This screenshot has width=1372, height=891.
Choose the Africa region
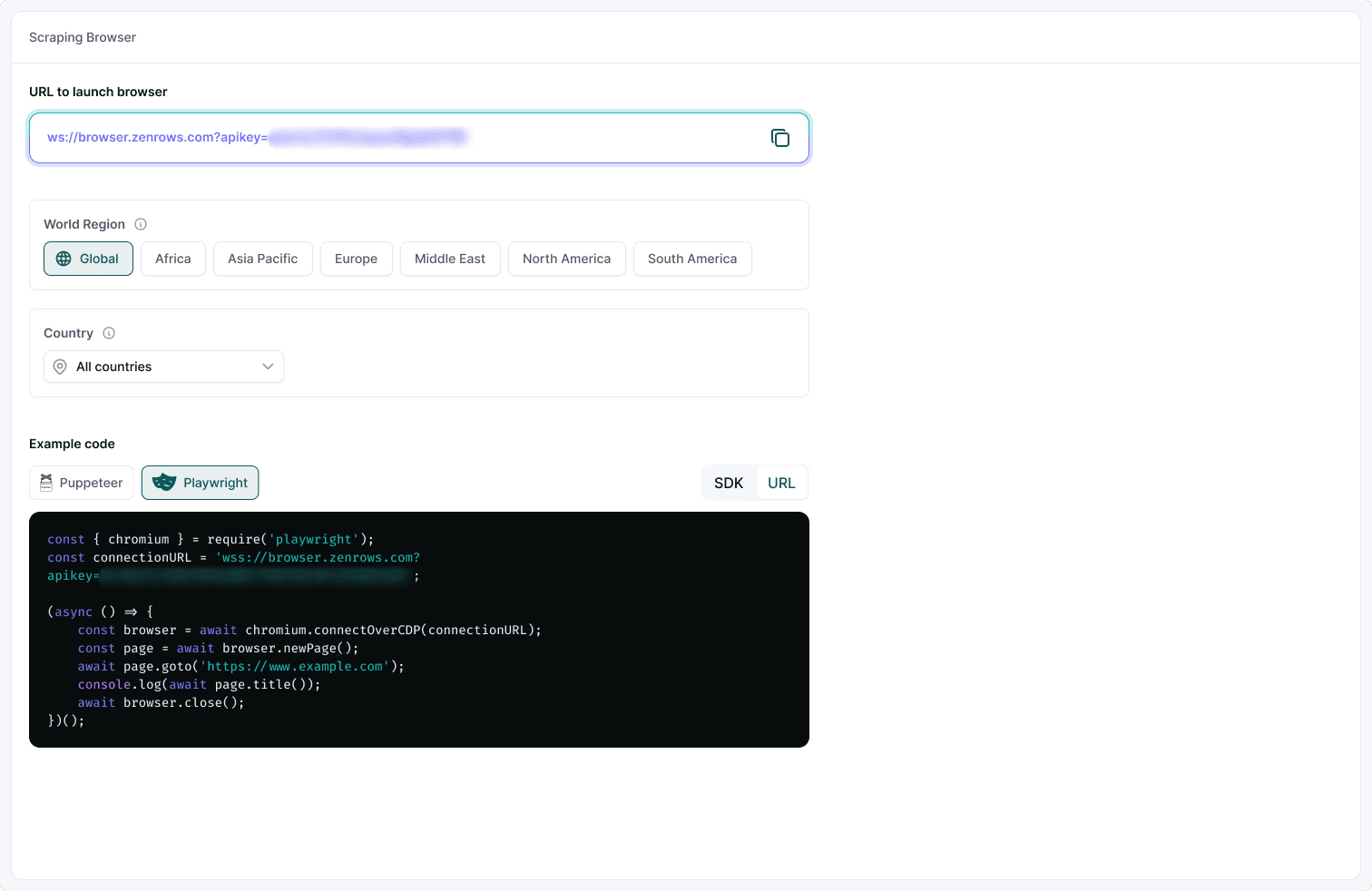tap(173, 259)
